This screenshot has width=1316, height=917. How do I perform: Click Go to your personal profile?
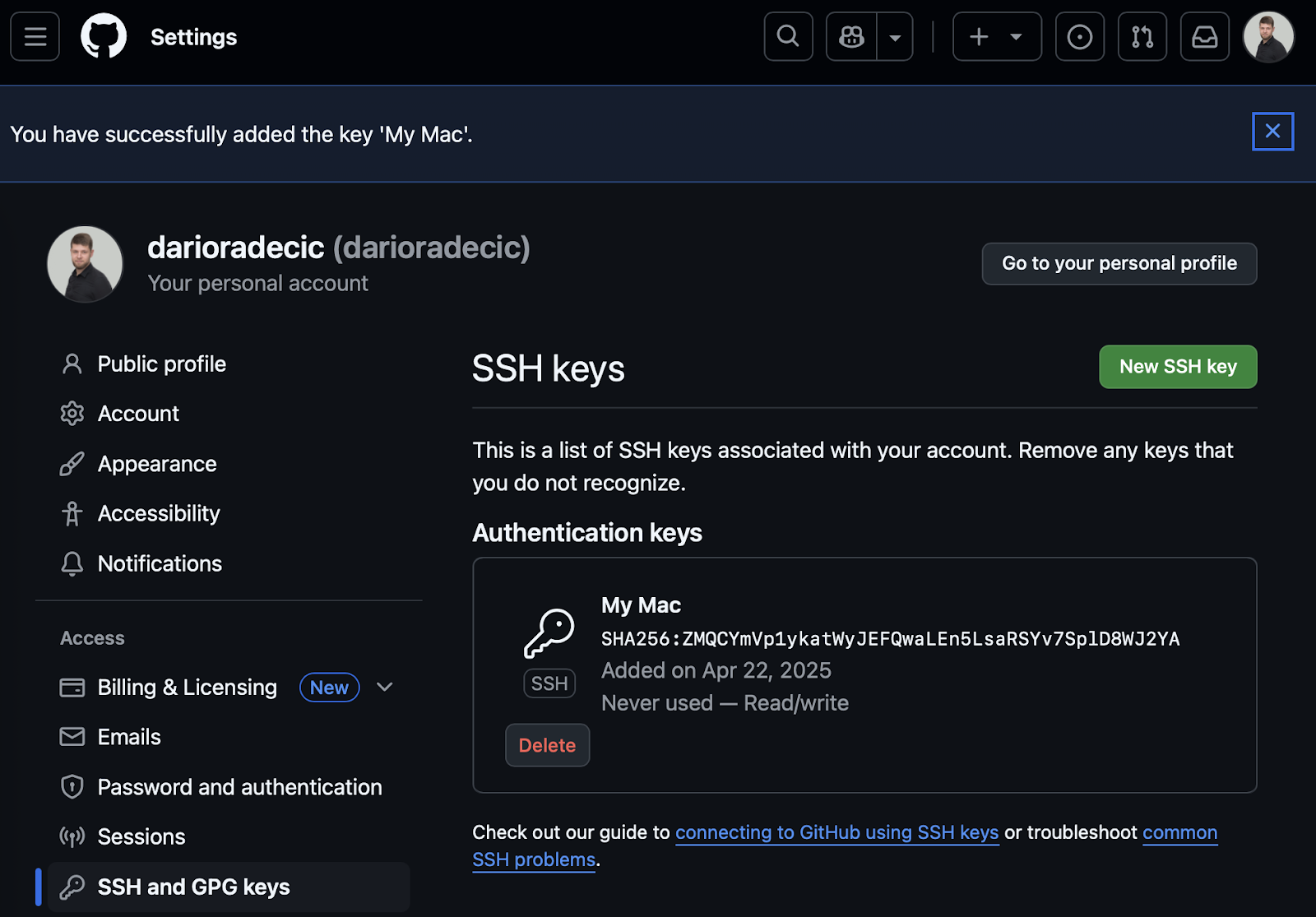click(x=1119, y=263)
